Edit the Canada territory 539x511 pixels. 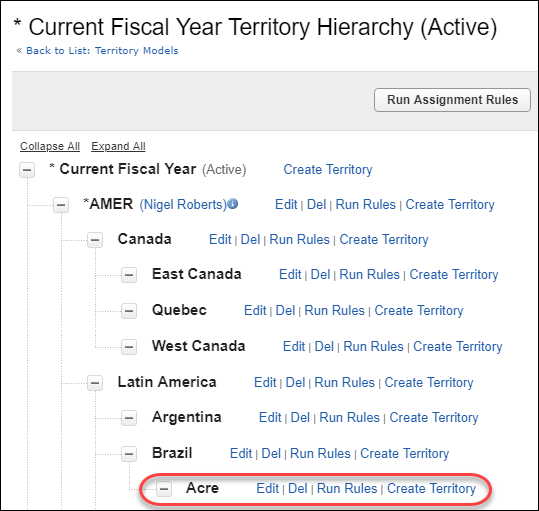(x=220, y=240)
